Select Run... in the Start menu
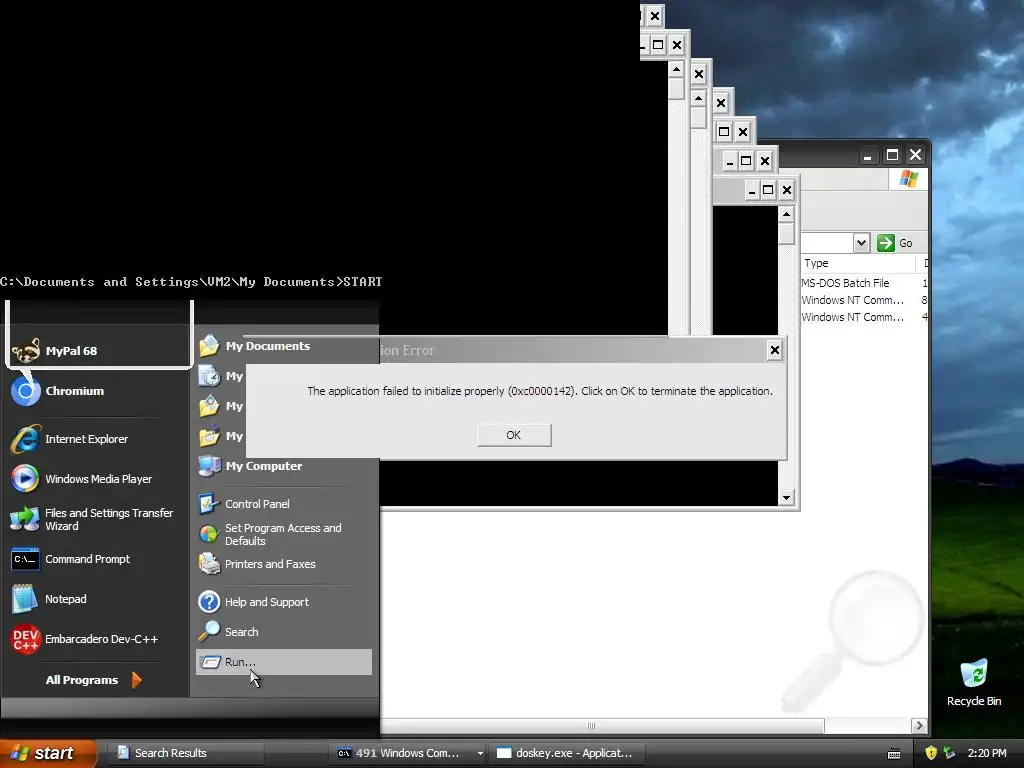 click(x=284, y=662)
